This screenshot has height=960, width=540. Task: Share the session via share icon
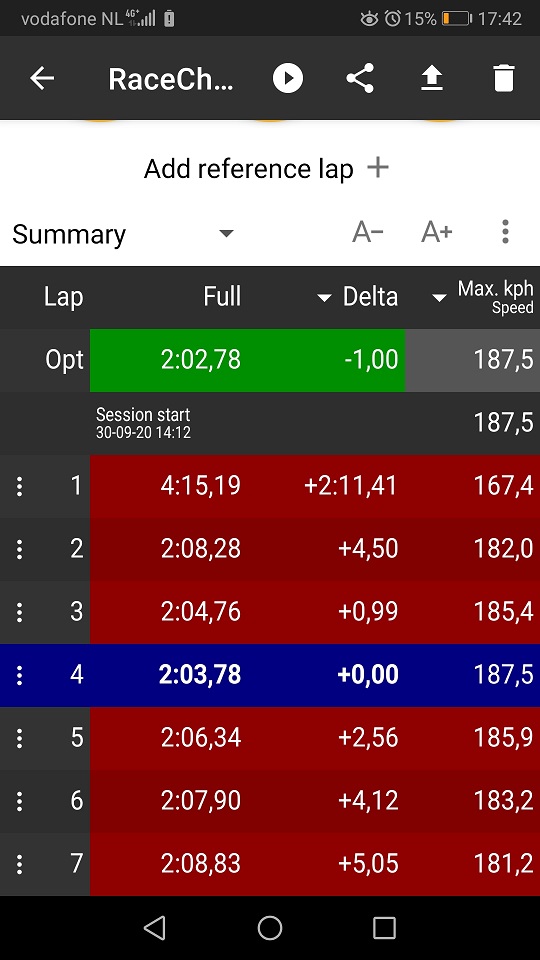tap(360, 78)
